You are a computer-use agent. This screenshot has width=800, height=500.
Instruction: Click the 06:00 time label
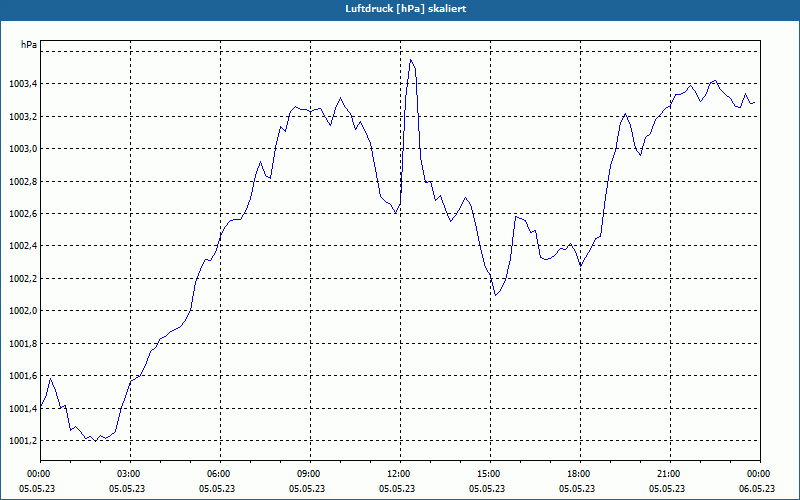click(220, 474)
